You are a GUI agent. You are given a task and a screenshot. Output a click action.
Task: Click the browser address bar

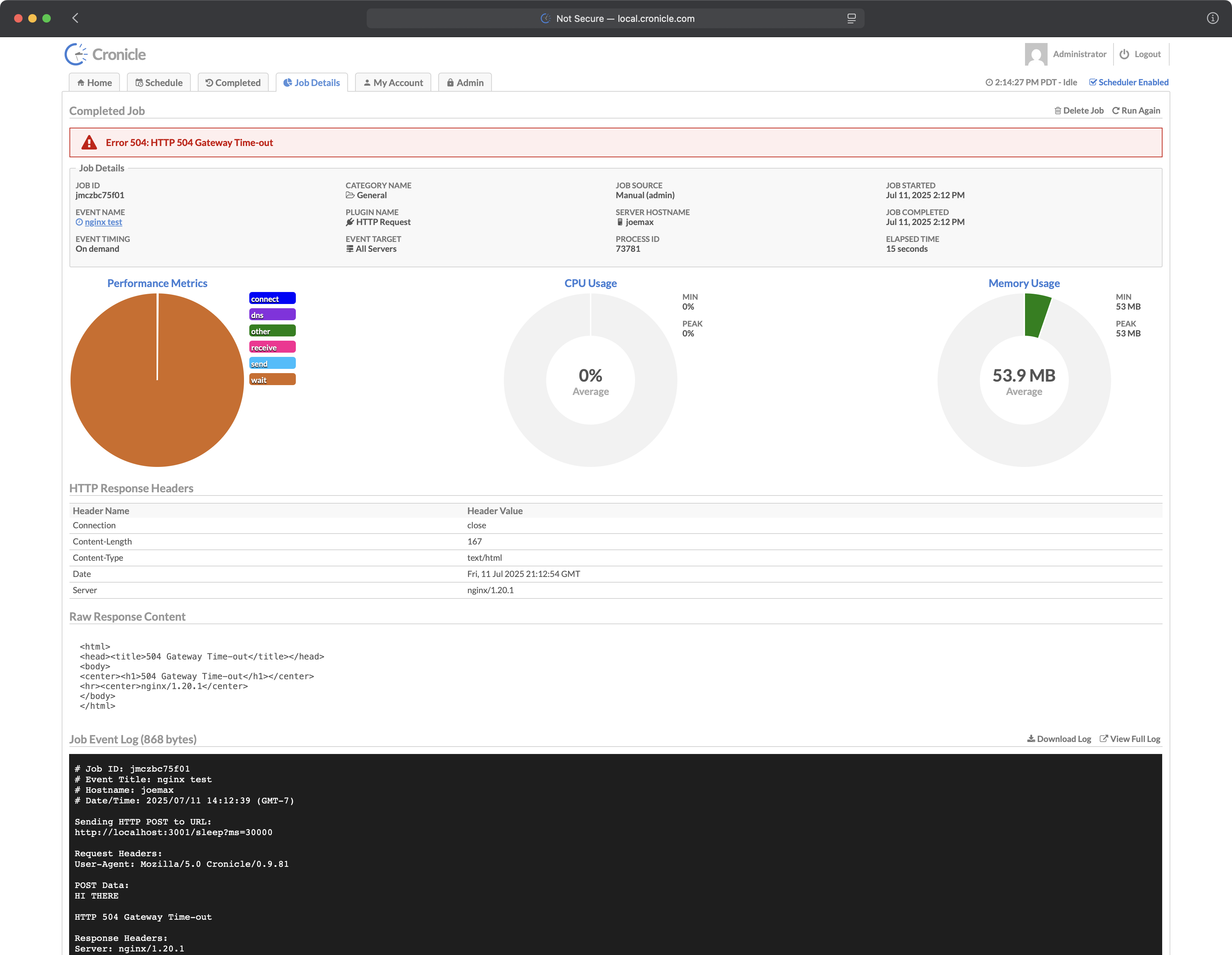tap(615, 19)
